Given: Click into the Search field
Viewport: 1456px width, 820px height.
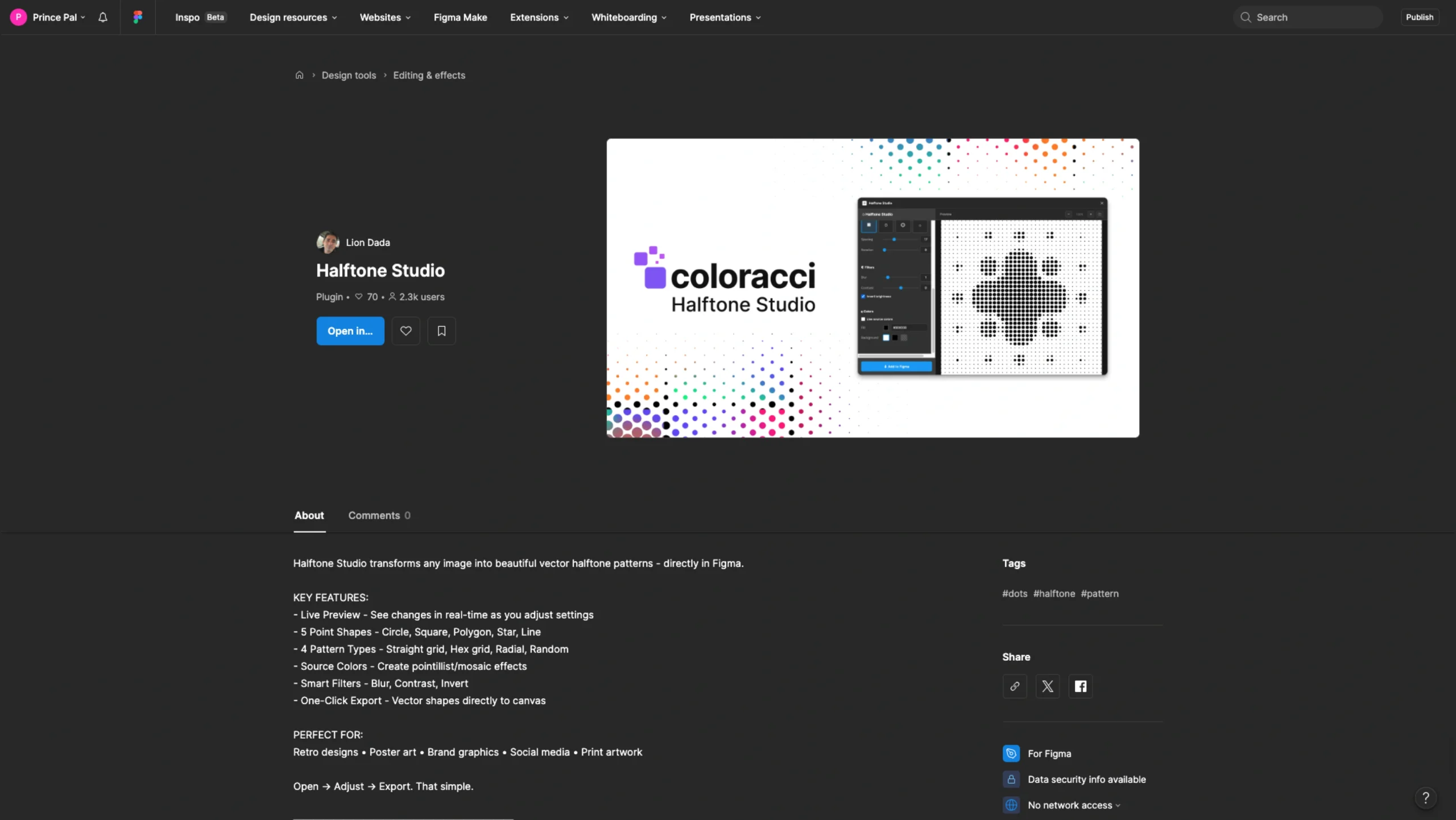Looking at the screenshot, I should (1308, 17).
